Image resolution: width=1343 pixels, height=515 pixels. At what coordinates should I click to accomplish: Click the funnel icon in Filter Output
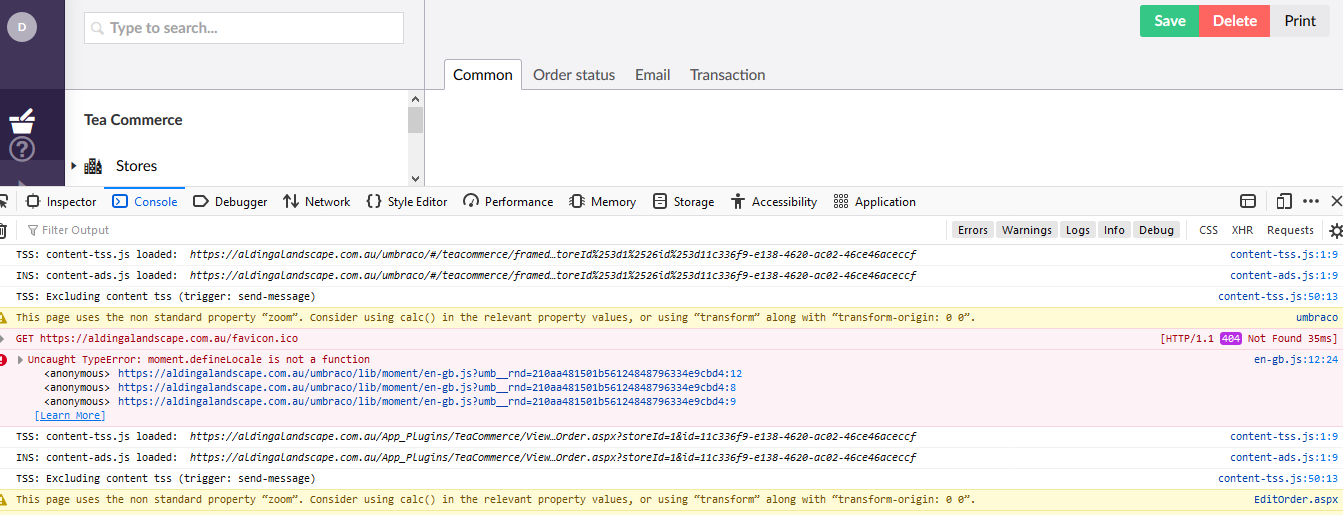pos(33,230)
